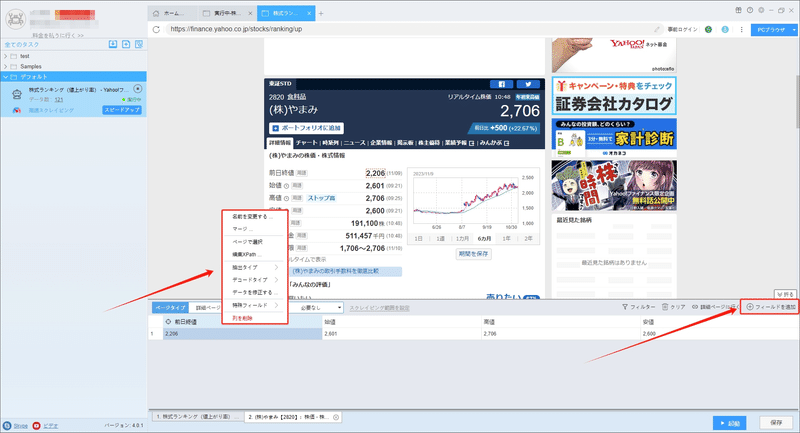Click the スピードアップ button
Viewport: 800px width, 433px height.
[122, 110]
